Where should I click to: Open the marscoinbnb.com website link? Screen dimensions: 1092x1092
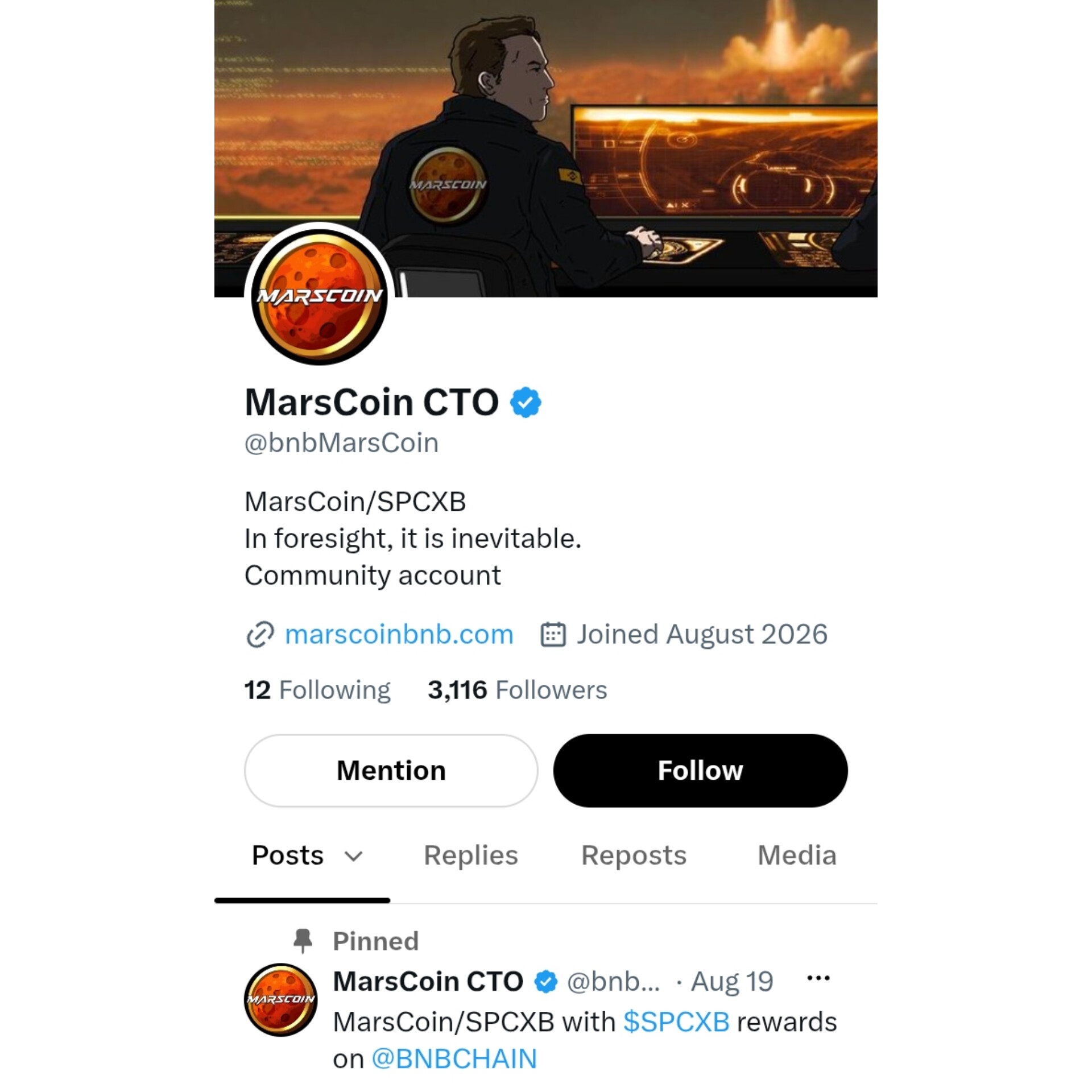399,634
